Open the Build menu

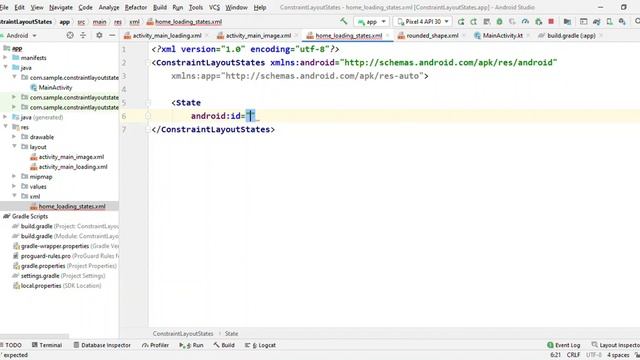160,7
